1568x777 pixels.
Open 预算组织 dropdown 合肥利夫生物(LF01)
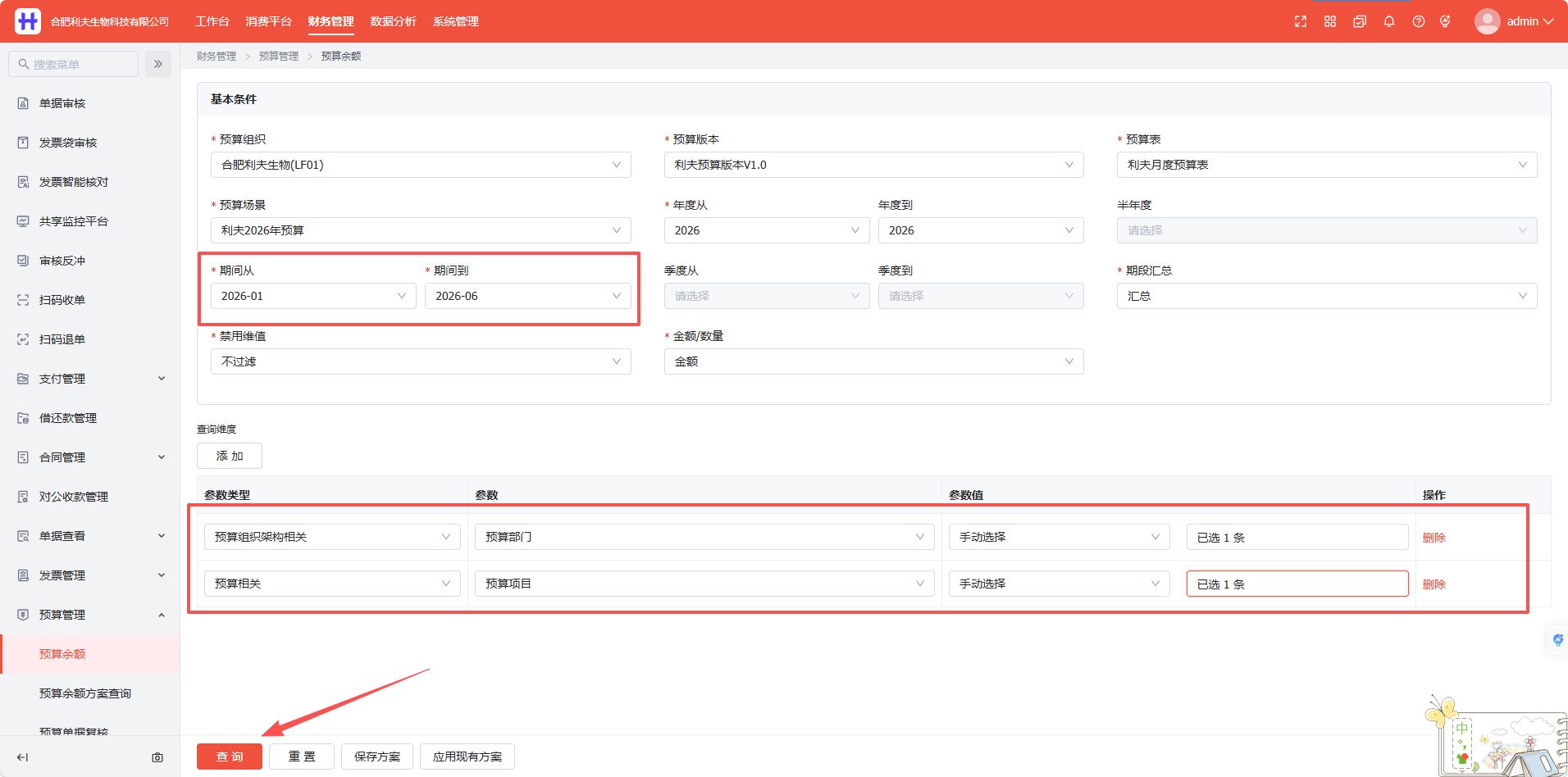421,165
